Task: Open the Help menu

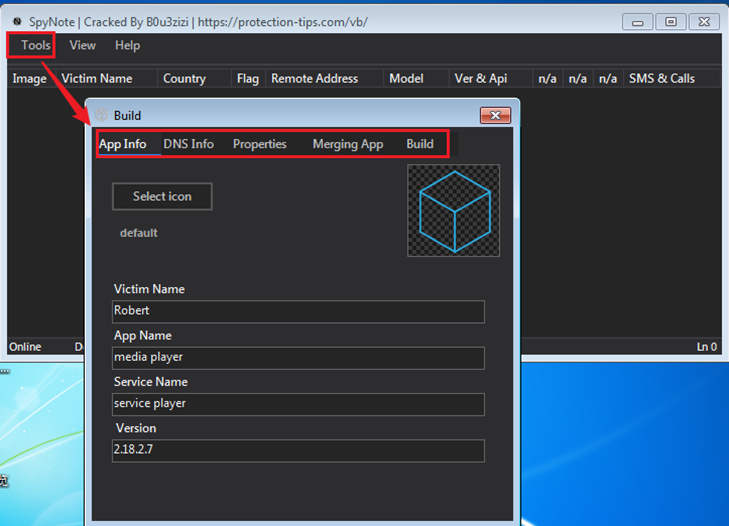Action: pos(127,45)
